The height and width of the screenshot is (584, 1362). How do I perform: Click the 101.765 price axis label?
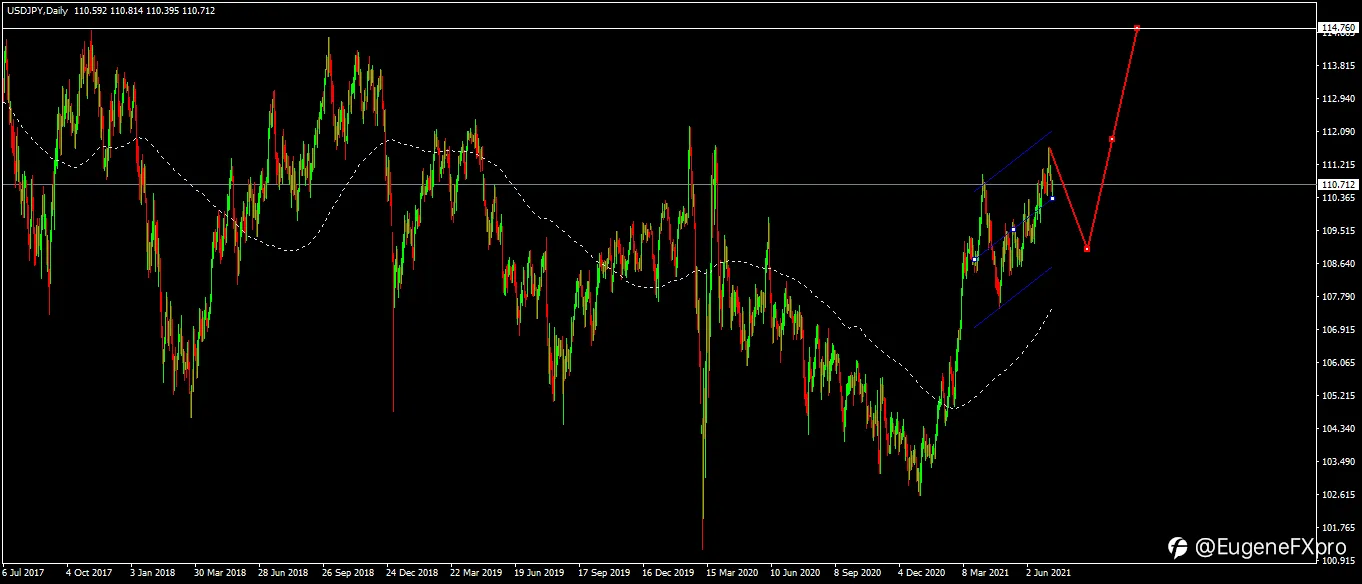[x=1337, y=528]
